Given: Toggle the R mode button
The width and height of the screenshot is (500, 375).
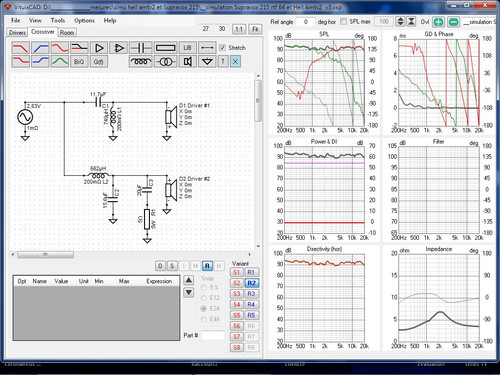Looking at the screenshot, I should pyautogui.click(x=207, y=266).
